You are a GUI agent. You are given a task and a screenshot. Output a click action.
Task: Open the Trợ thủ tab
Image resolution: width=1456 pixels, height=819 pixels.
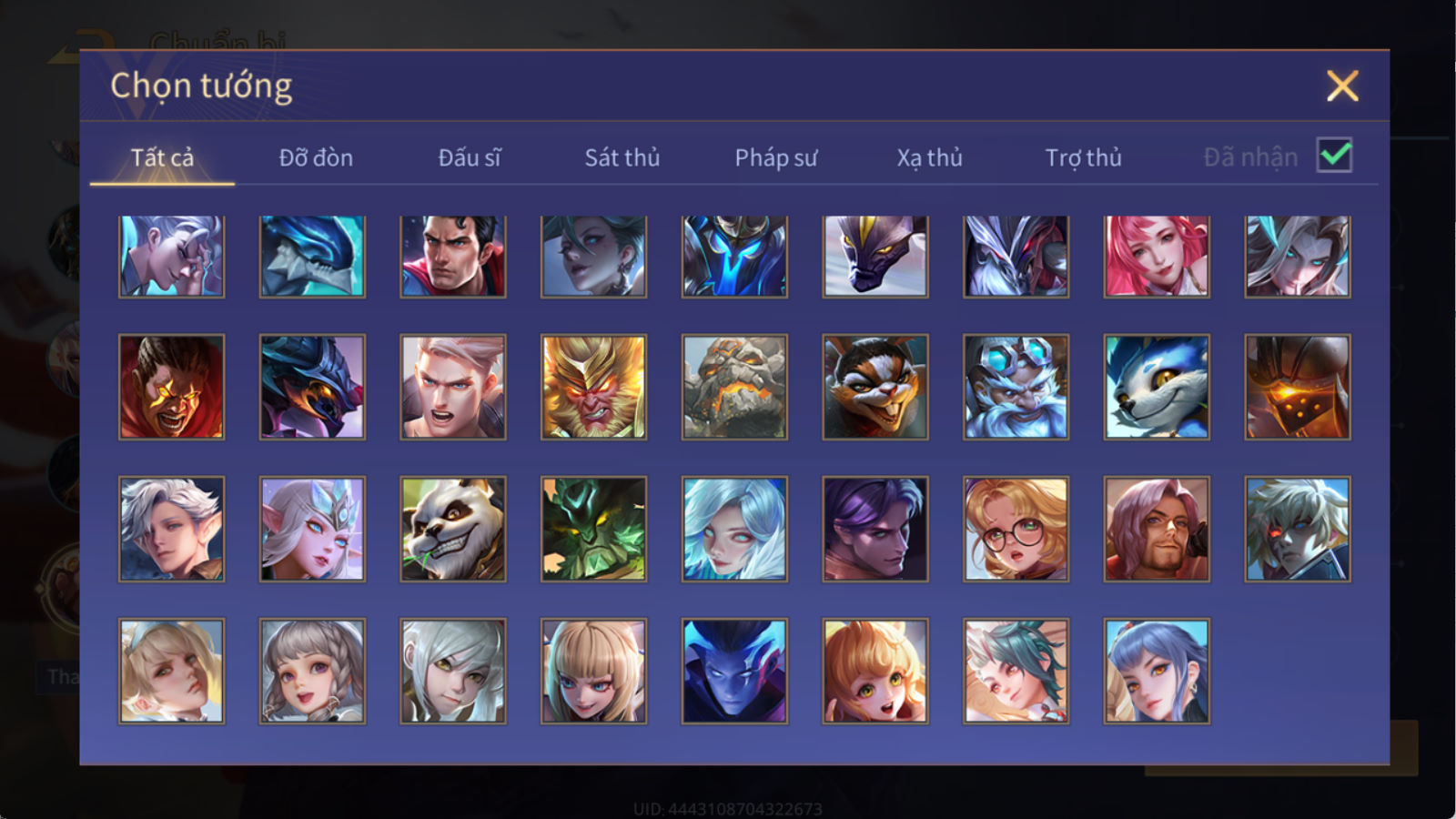[1083, 157]
